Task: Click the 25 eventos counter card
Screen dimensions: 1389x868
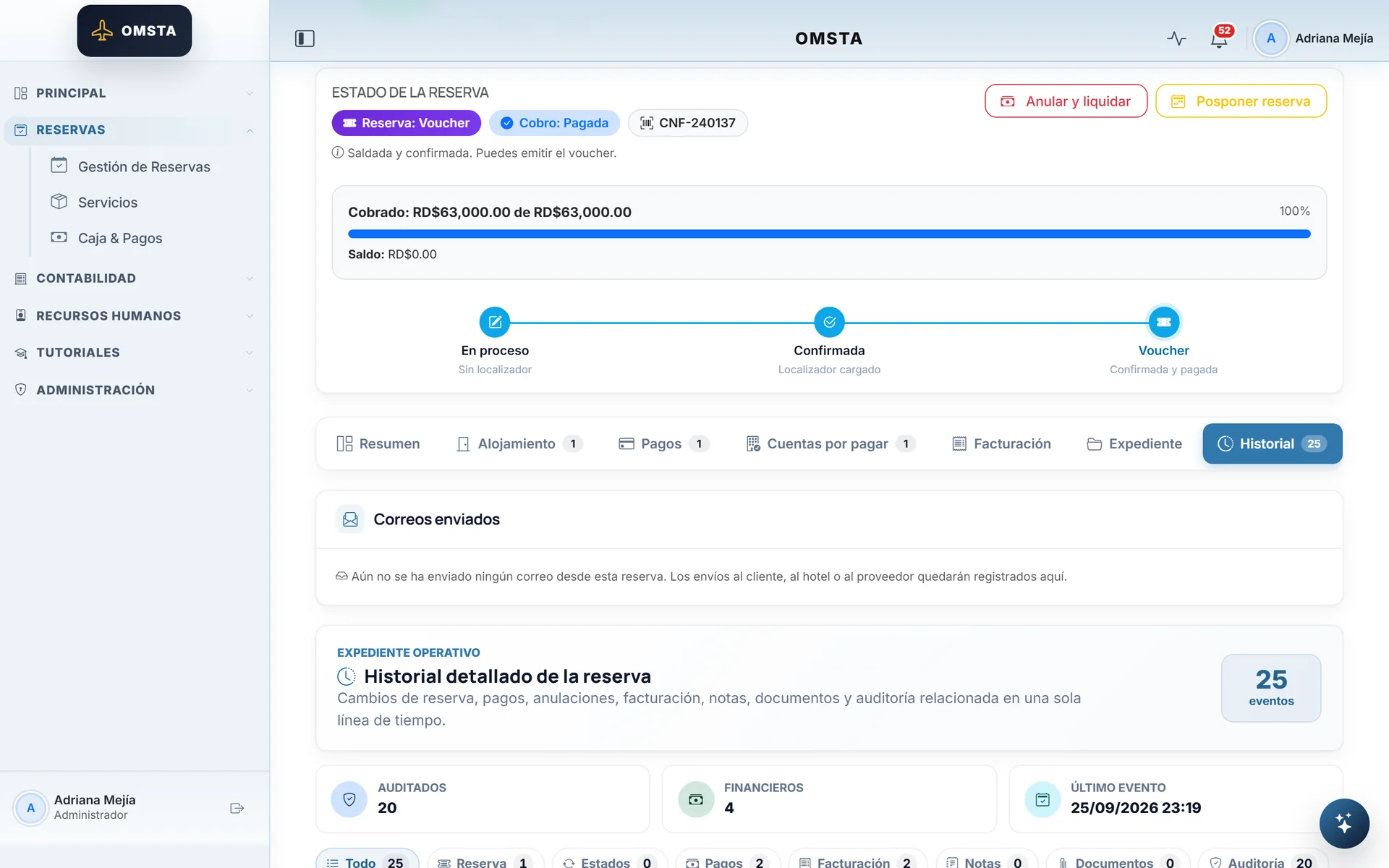Action: [x=1271, y=688]
